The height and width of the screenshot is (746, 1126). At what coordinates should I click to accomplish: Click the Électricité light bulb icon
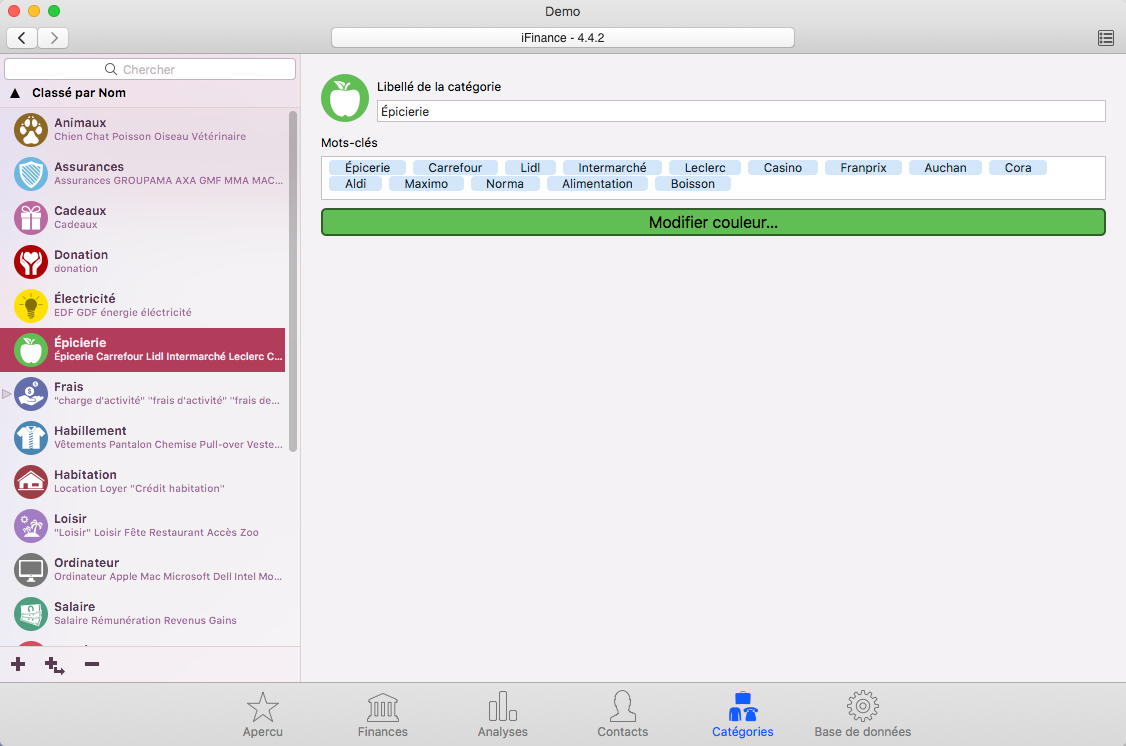click(31, 306)
